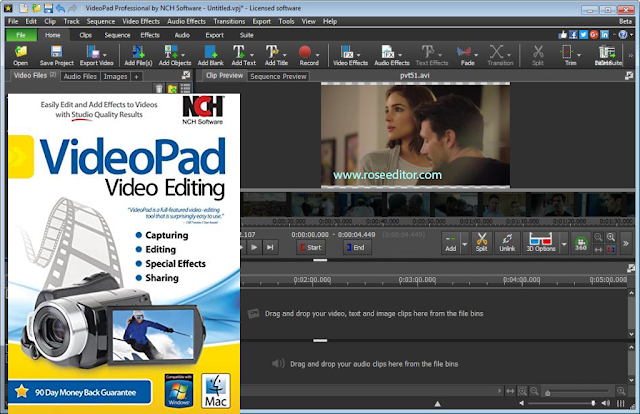The image size is (640, 414).
Task: Click the undo arrow in title bar
Action: tap(60, 8)
